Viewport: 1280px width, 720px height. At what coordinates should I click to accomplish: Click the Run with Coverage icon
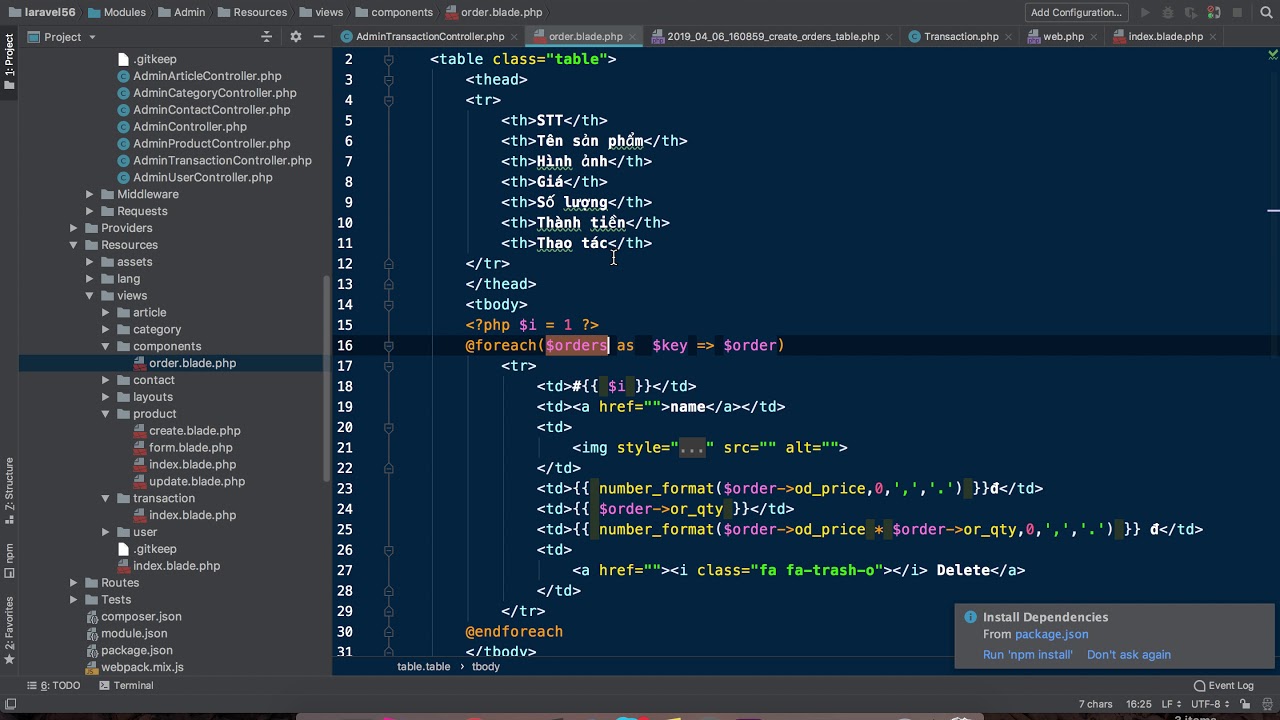click(x=1191, y=13)
